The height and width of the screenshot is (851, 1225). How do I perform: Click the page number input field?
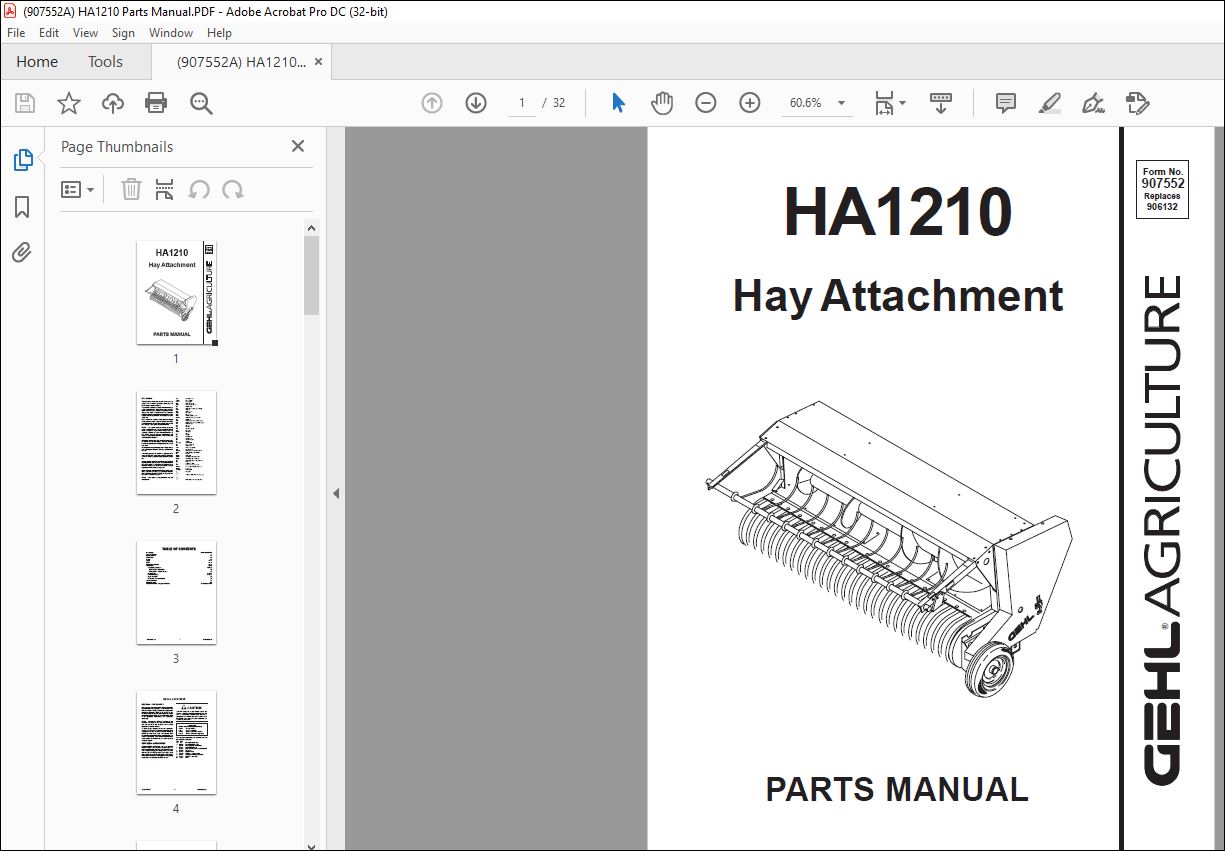[x=522, y=103]
